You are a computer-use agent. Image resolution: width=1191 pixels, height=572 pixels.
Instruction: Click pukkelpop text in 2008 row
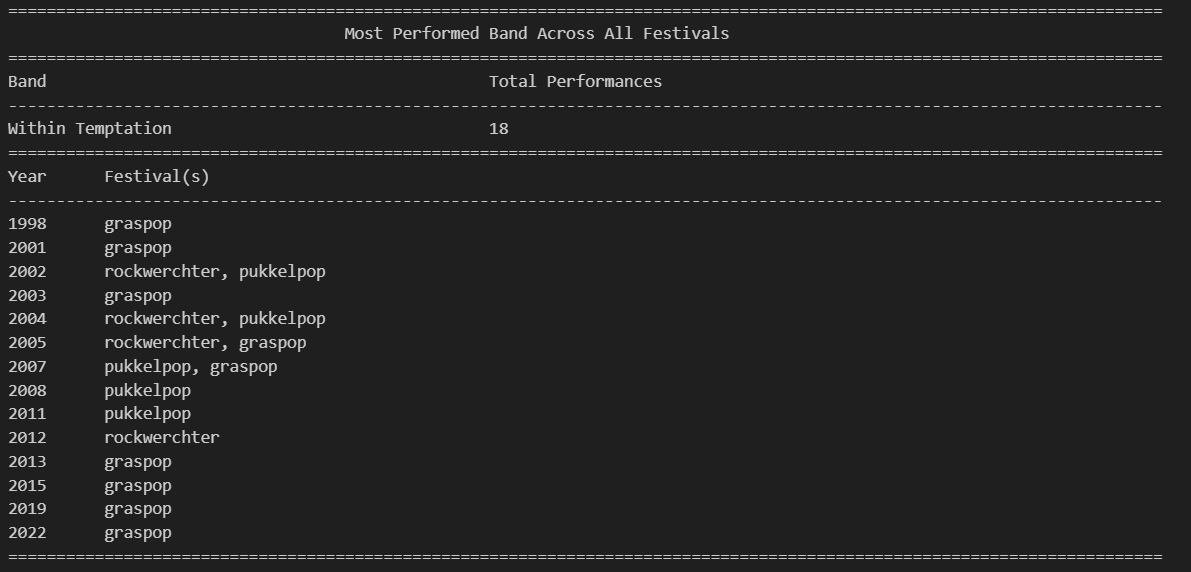(147, 390)
